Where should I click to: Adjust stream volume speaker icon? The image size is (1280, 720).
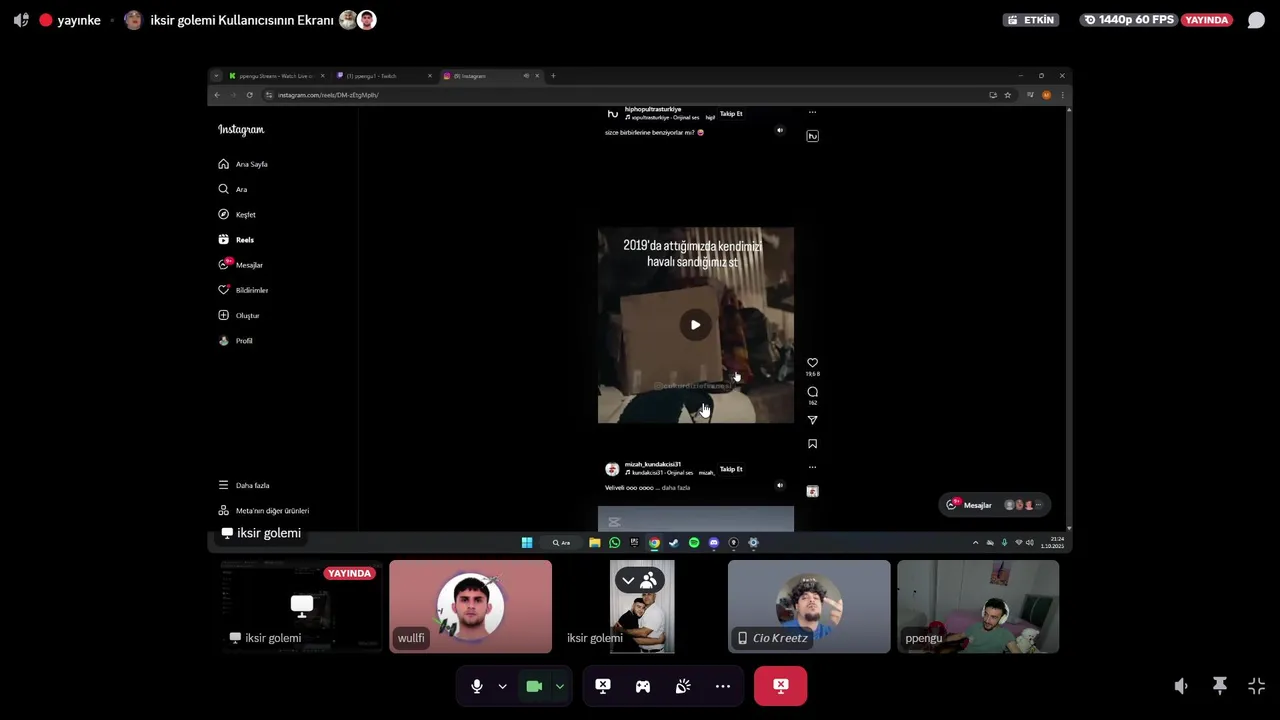1181,686
